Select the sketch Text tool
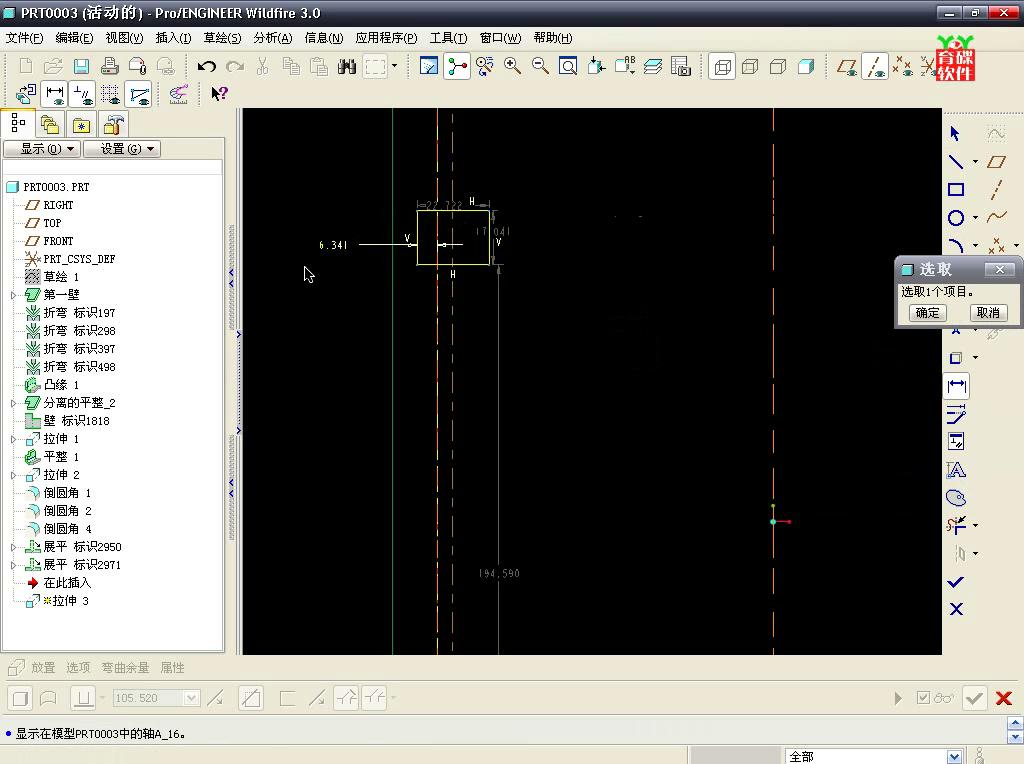 click(x=956, y=470)
